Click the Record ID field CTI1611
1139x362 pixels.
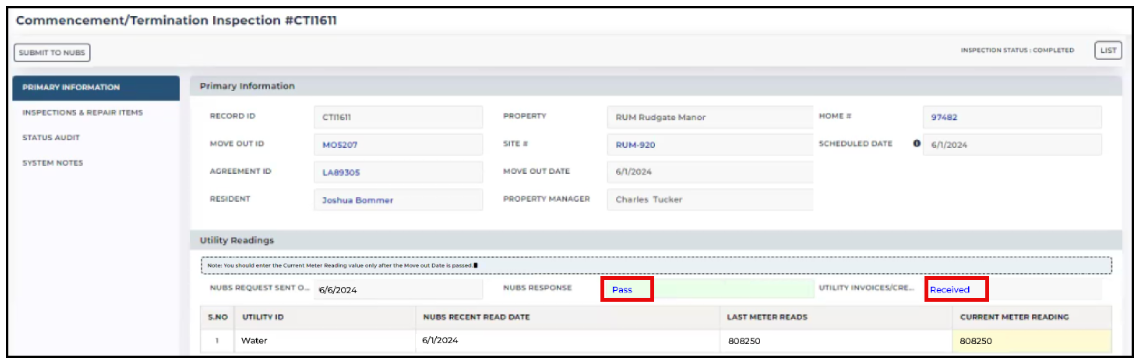pyautogui.click(x=398, y=117)
